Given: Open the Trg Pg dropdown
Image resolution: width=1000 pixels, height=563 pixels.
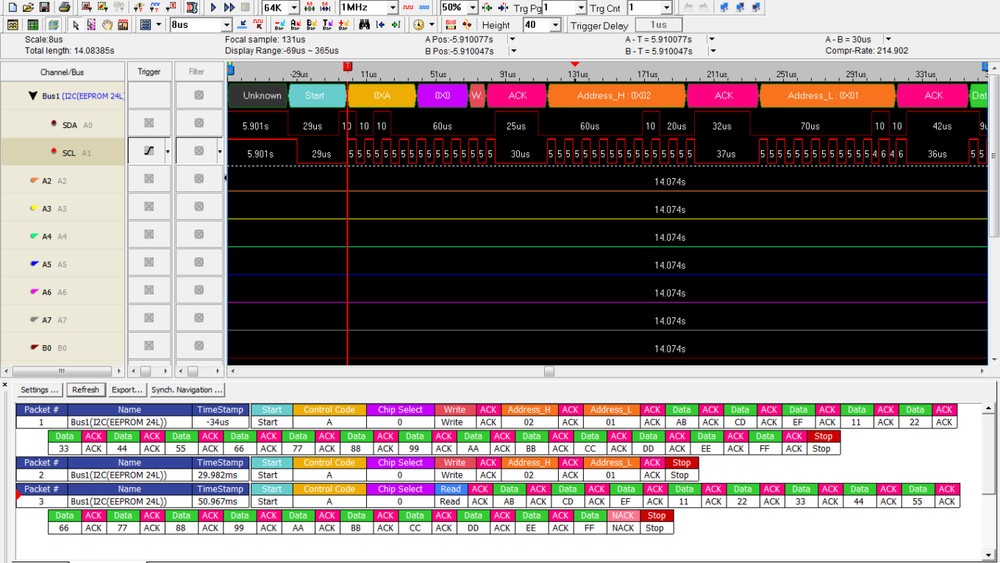Looking at the screenshot, I should 580,8.
